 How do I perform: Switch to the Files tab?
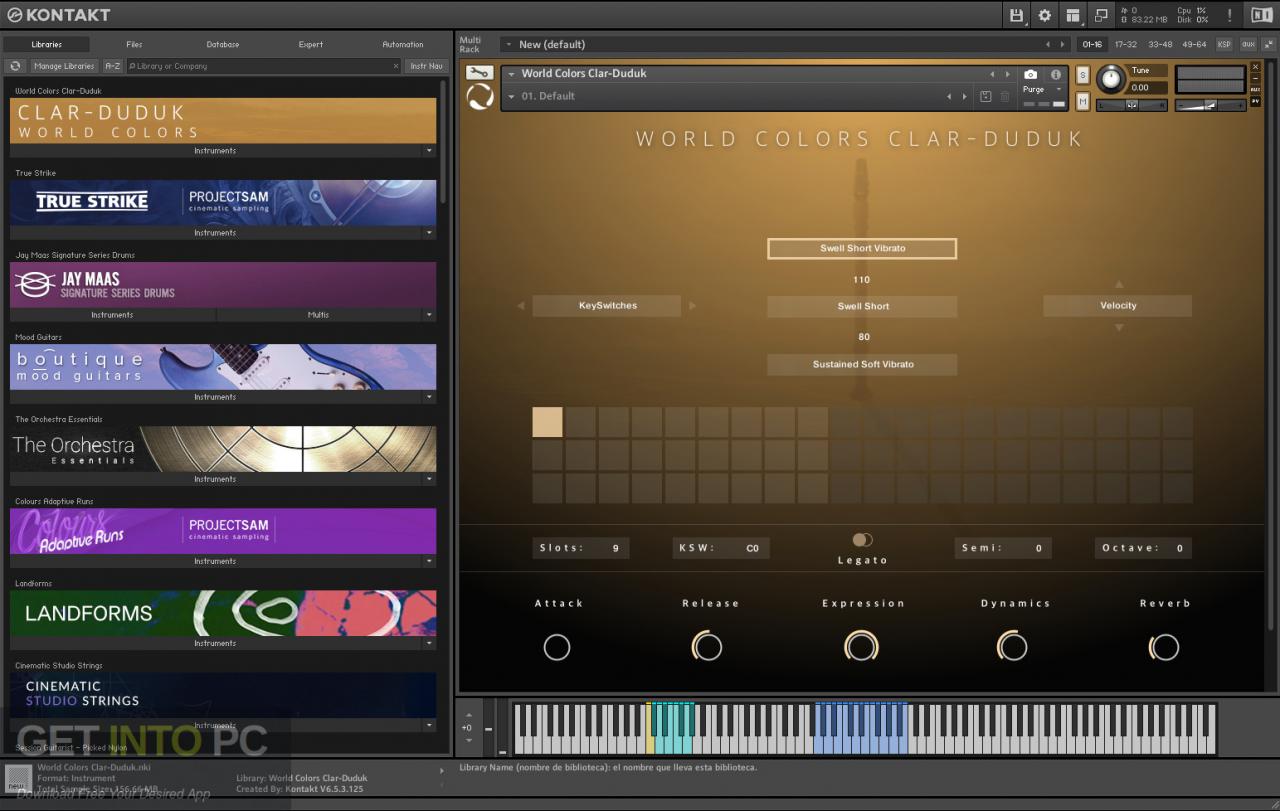(x=134, y=44)
